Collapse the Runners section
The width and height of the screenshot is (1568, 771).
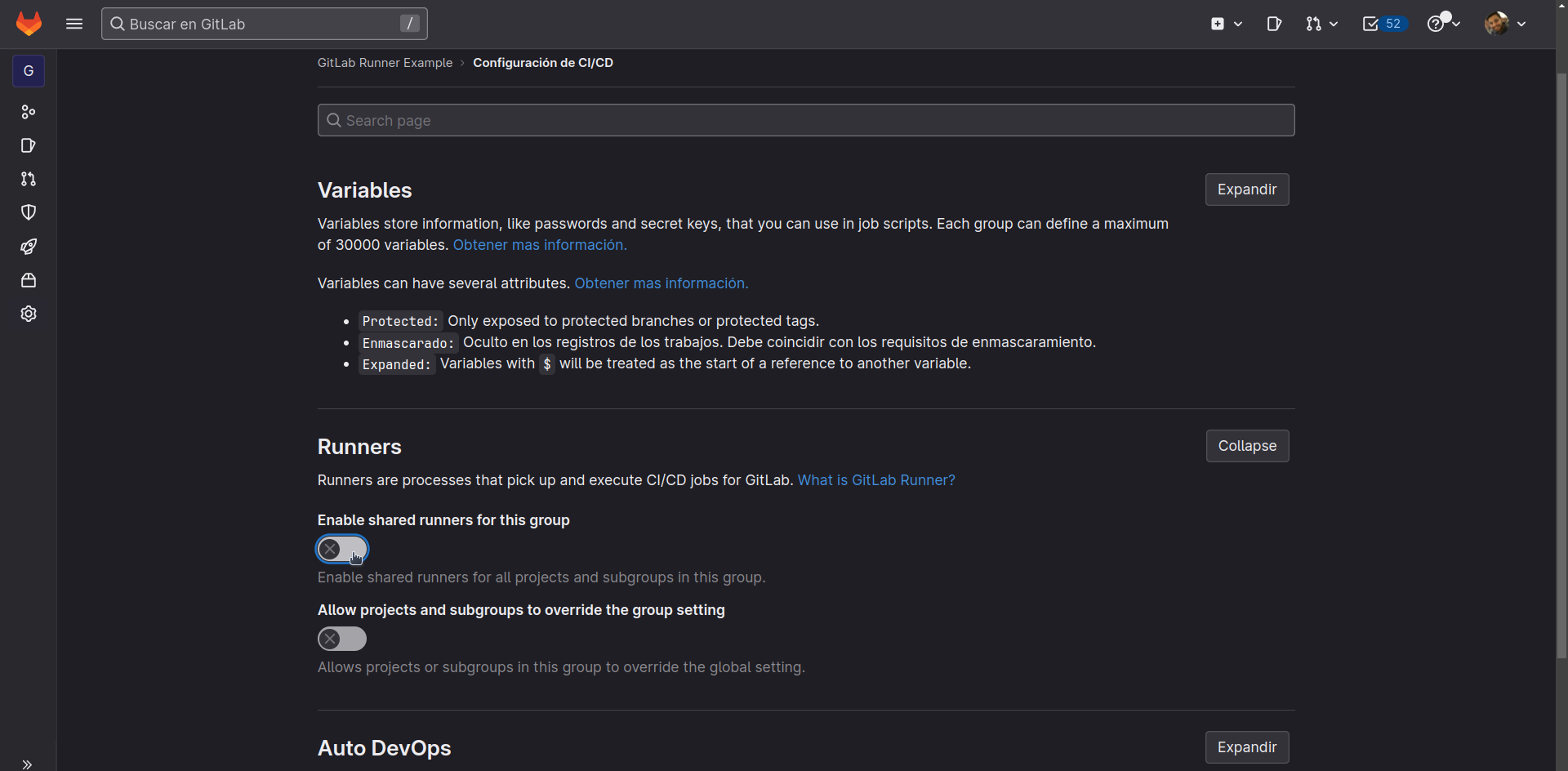coord(1247,446)
